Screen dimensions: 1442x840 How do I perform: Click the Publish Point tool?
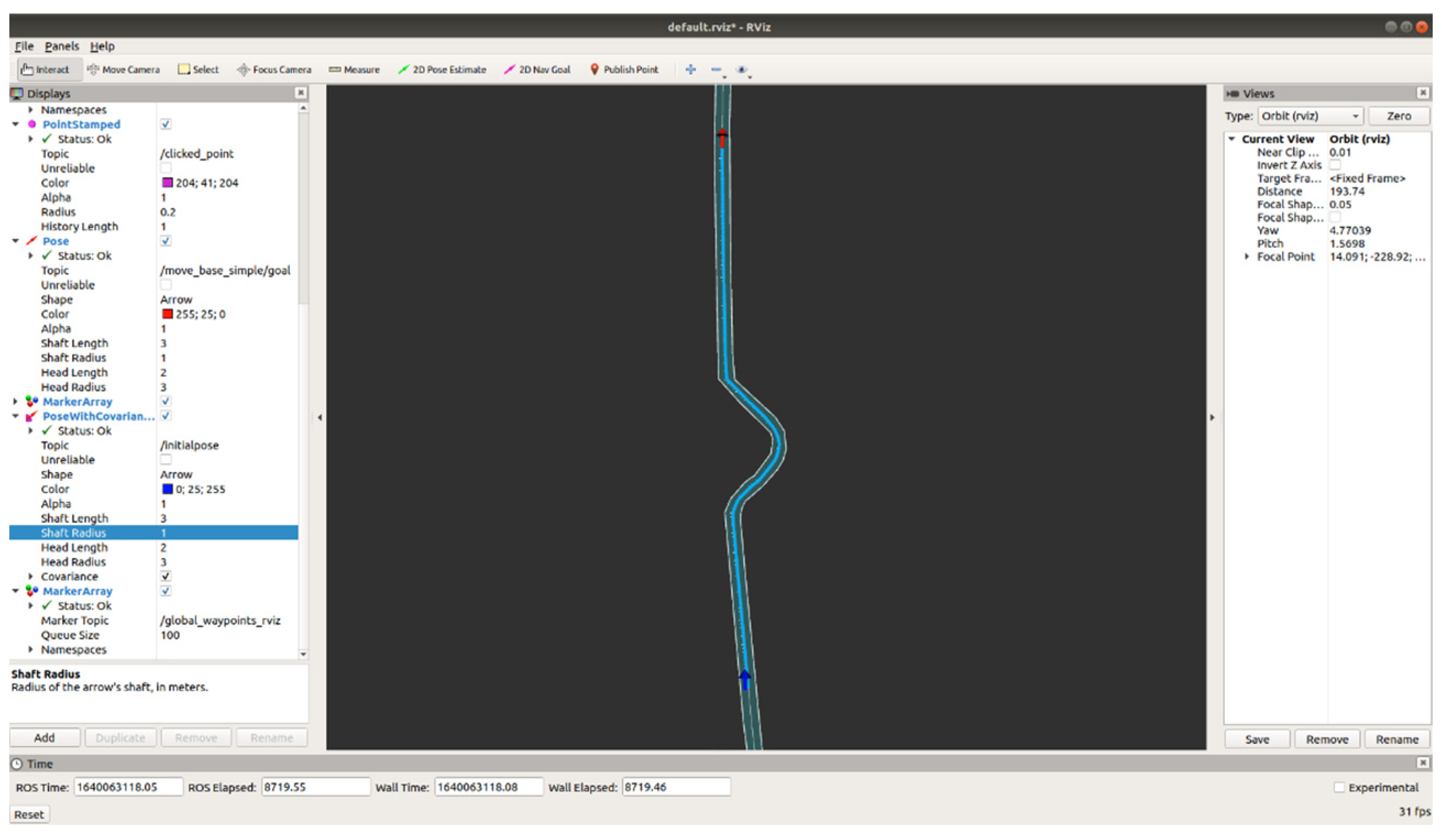point(624,69)
